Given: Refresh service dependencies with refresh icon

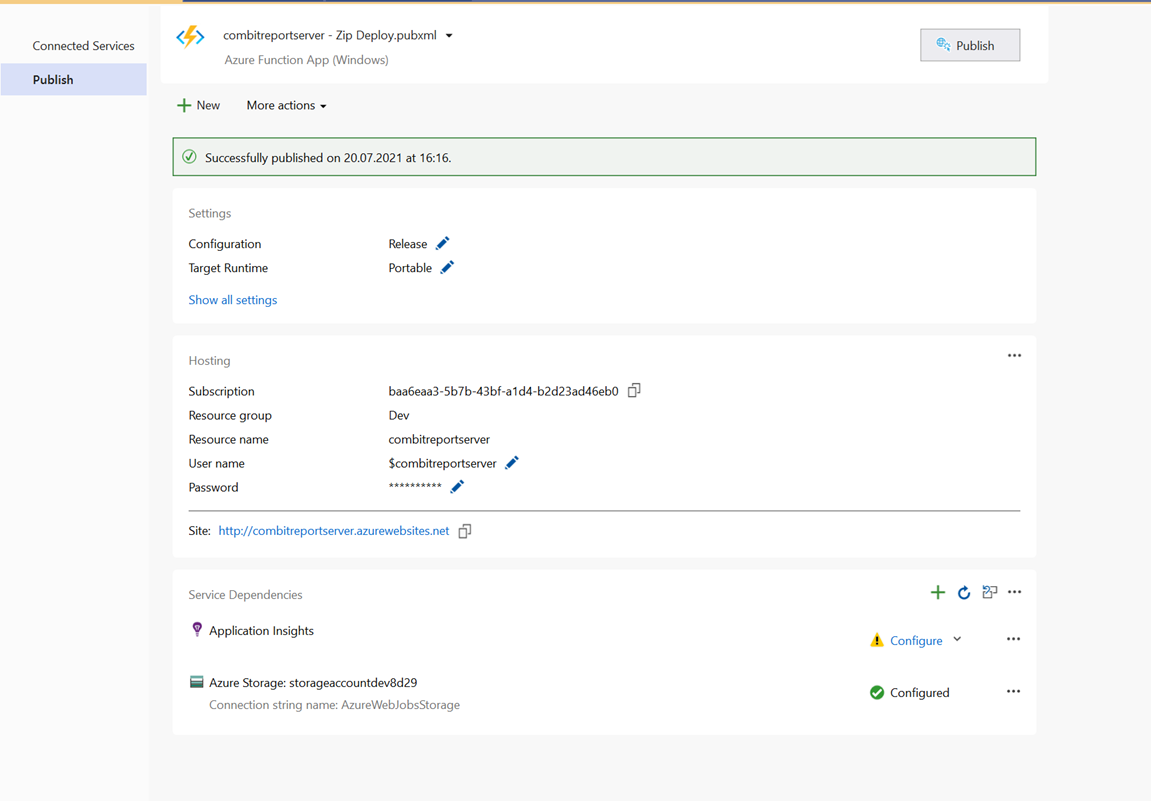Looking at the screenshot, I should 963,592.
